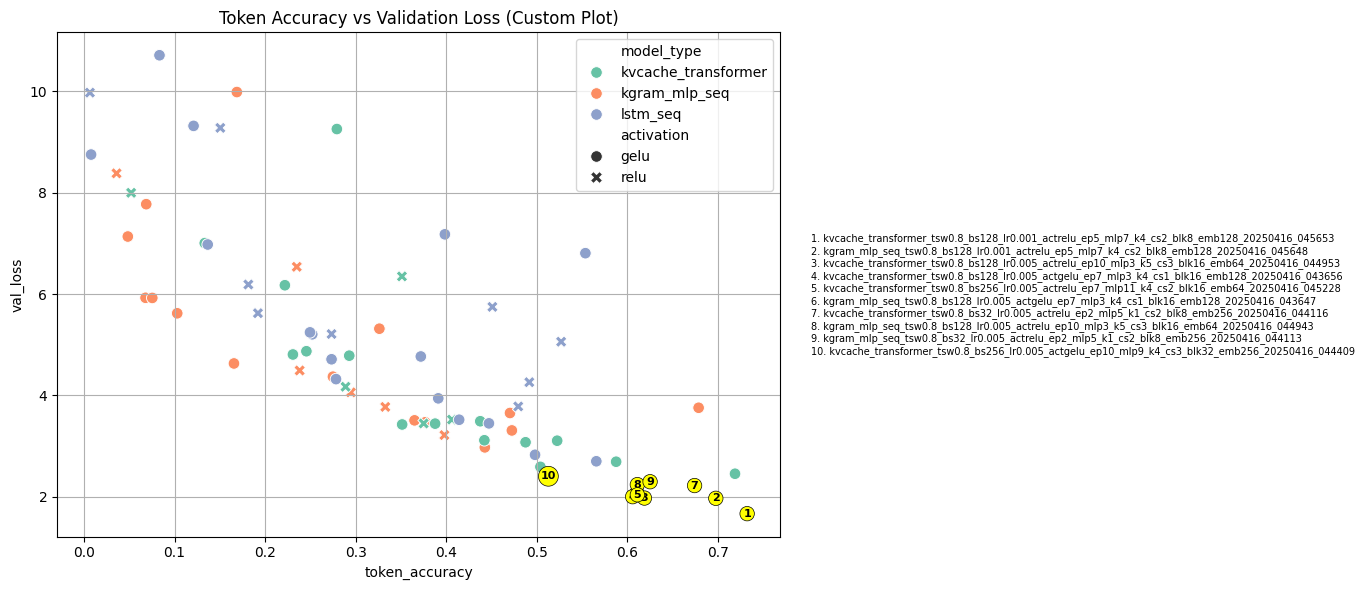Click the x-axis tick label 0.5
This screenshot has height=590, width=1364.
[x=537, y=551]
